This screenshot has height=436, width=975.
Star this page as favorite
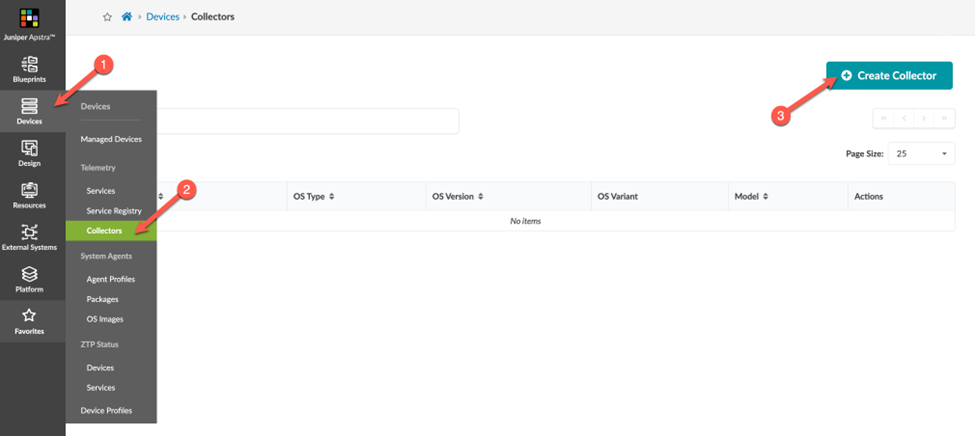click(x=107, y=17)
